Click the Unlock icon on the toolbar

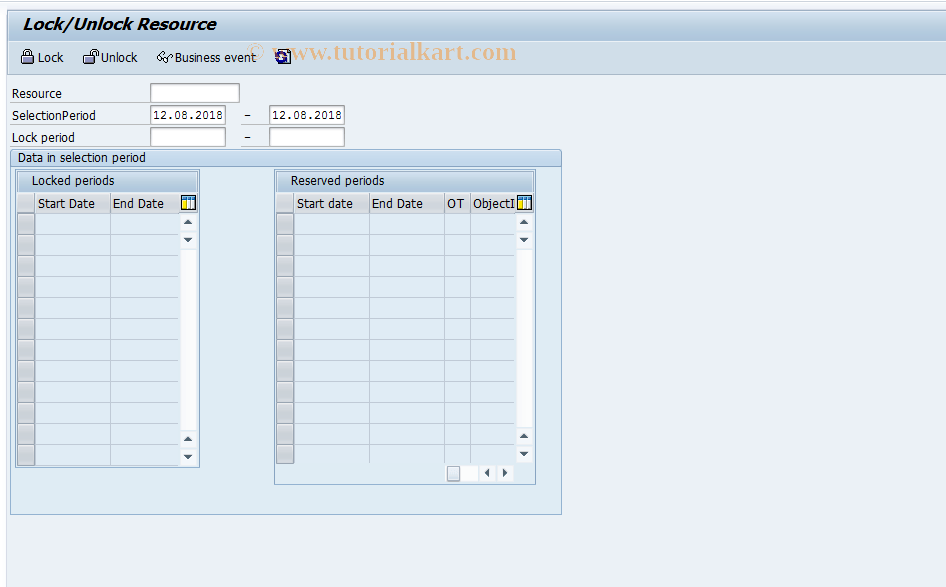[89, 57]
